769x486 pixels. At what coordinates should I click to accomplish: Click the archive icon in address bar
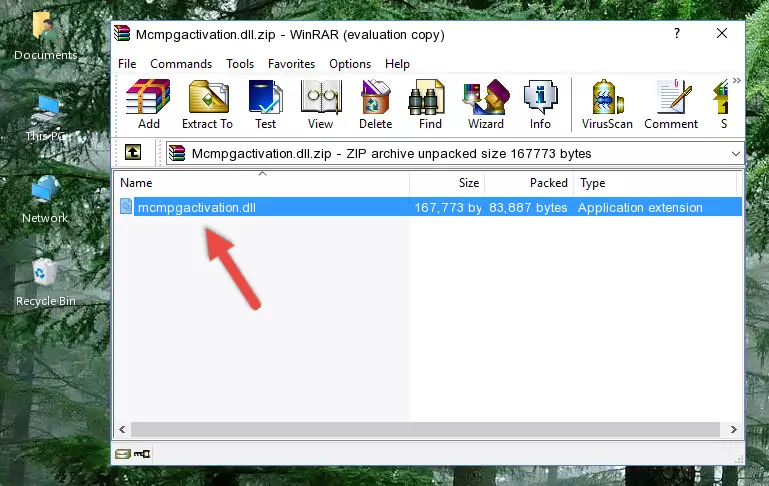tap(177, 153)
